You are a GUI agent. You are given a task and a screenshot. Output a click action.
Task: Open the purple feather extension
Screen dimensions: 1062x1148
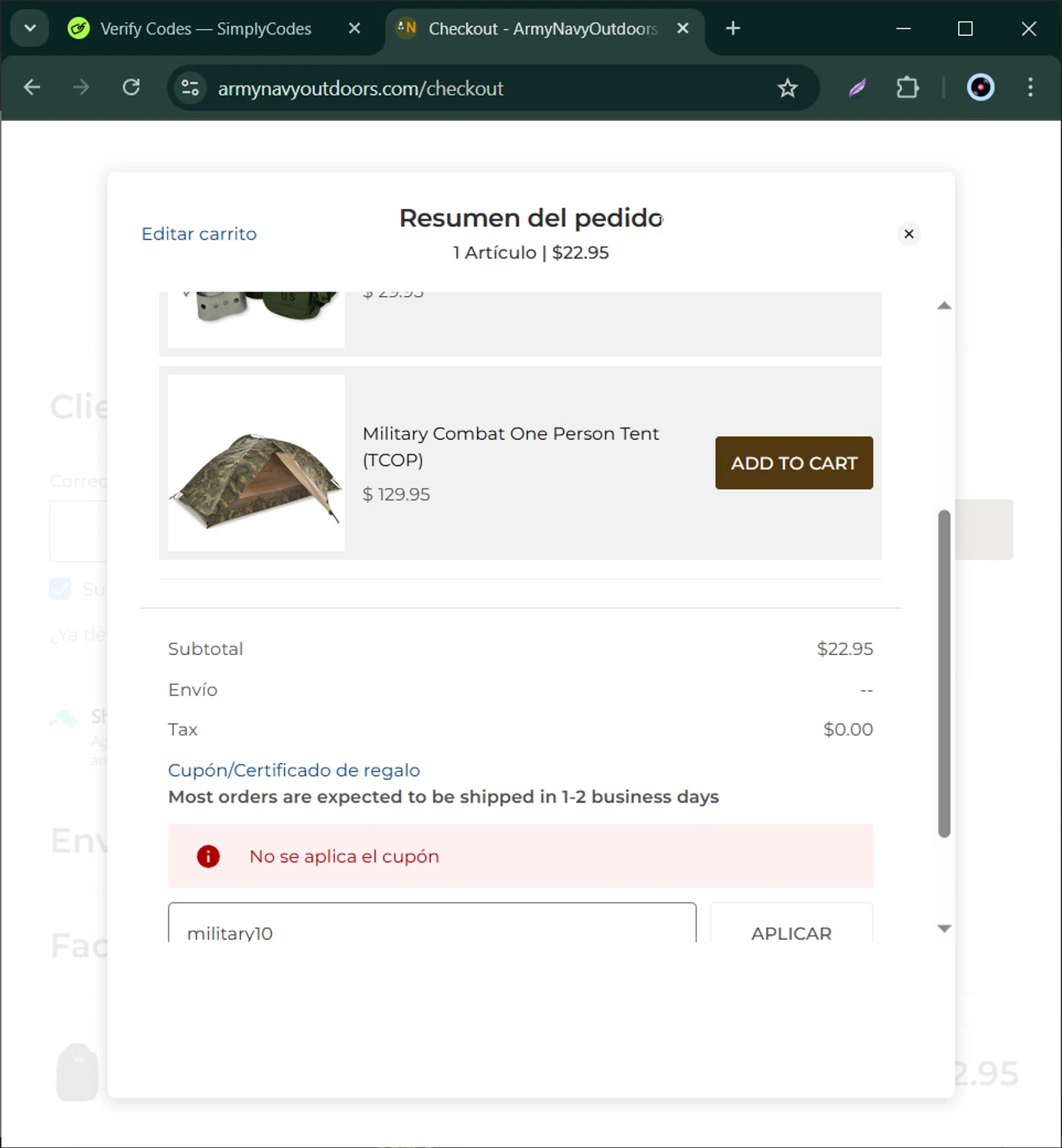(857, 88)
